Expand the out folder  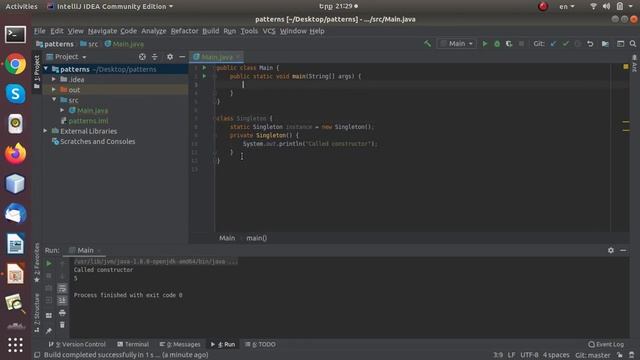click(54, 89)
